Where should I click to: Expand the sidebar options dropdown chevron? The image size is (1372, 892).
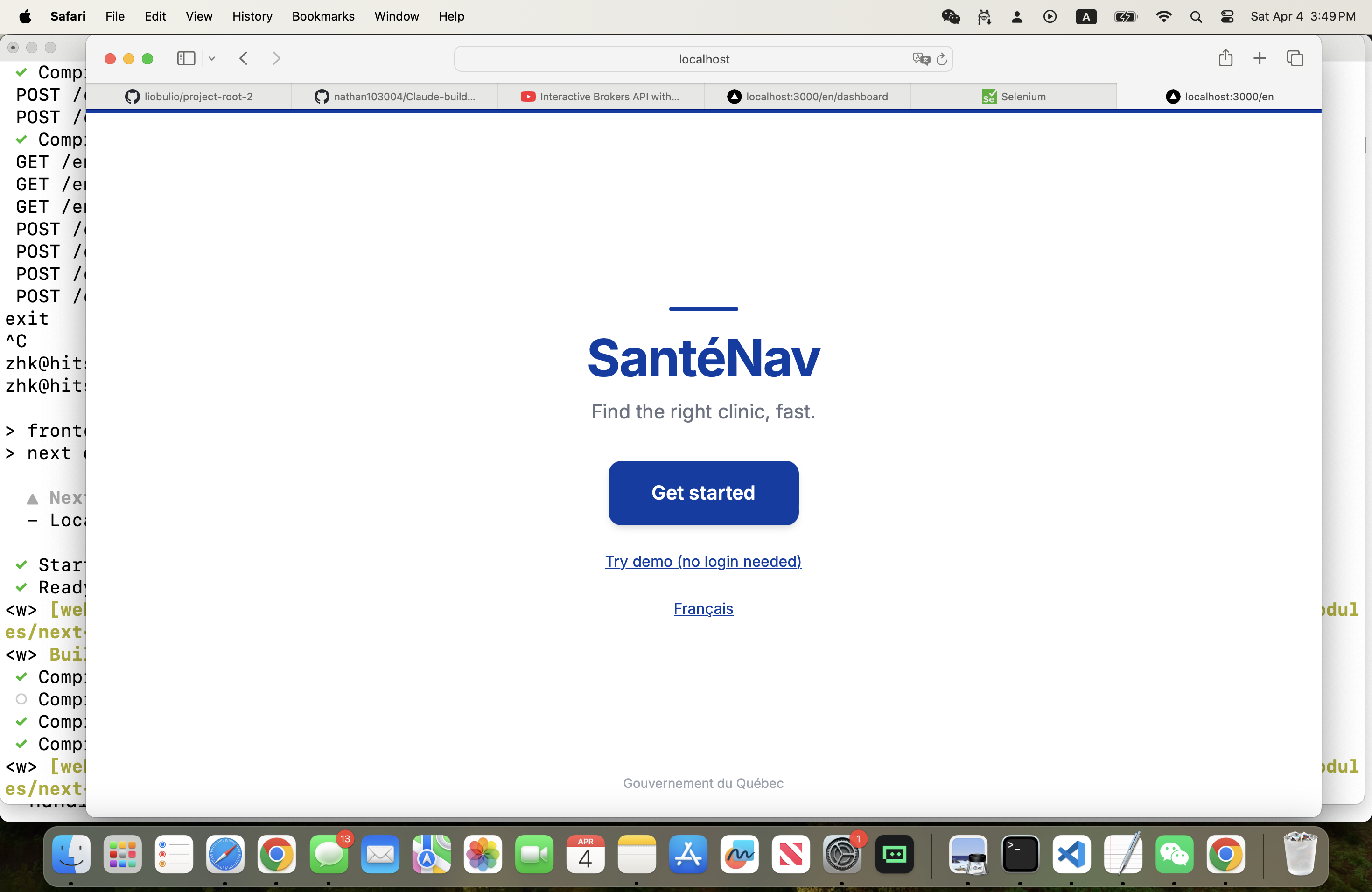click(x=211, y=59)
